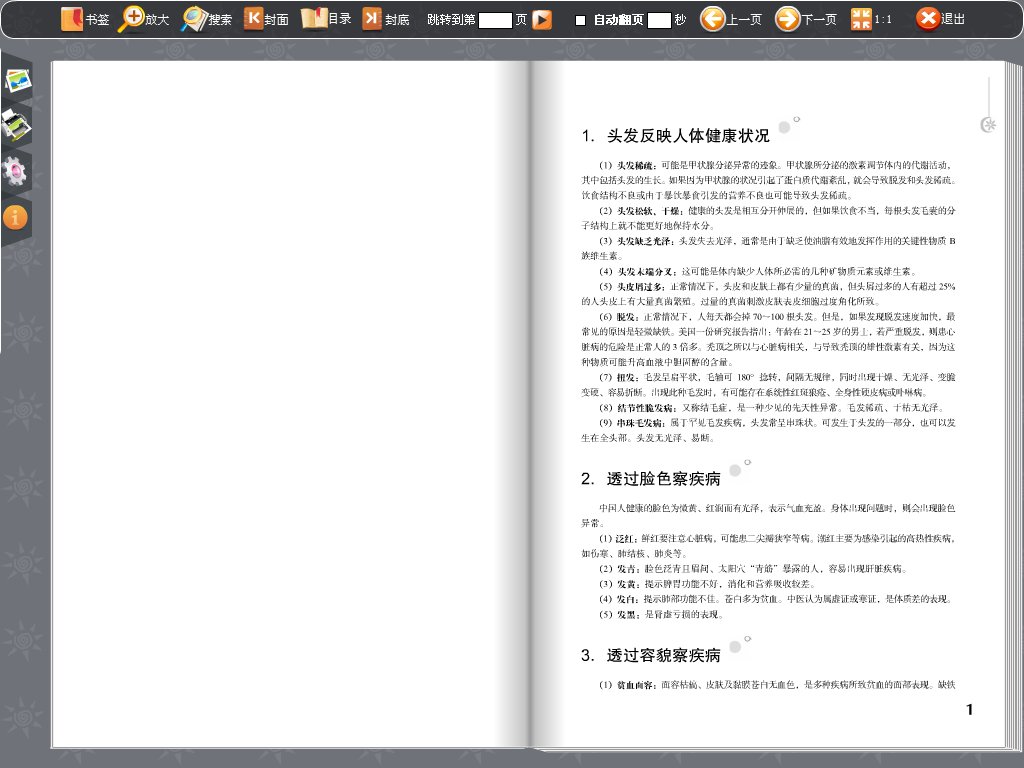This screenshot has width=1024, height=768.
Task: Click heading 头发反映人体健康状况
Action: coord(688,136)
